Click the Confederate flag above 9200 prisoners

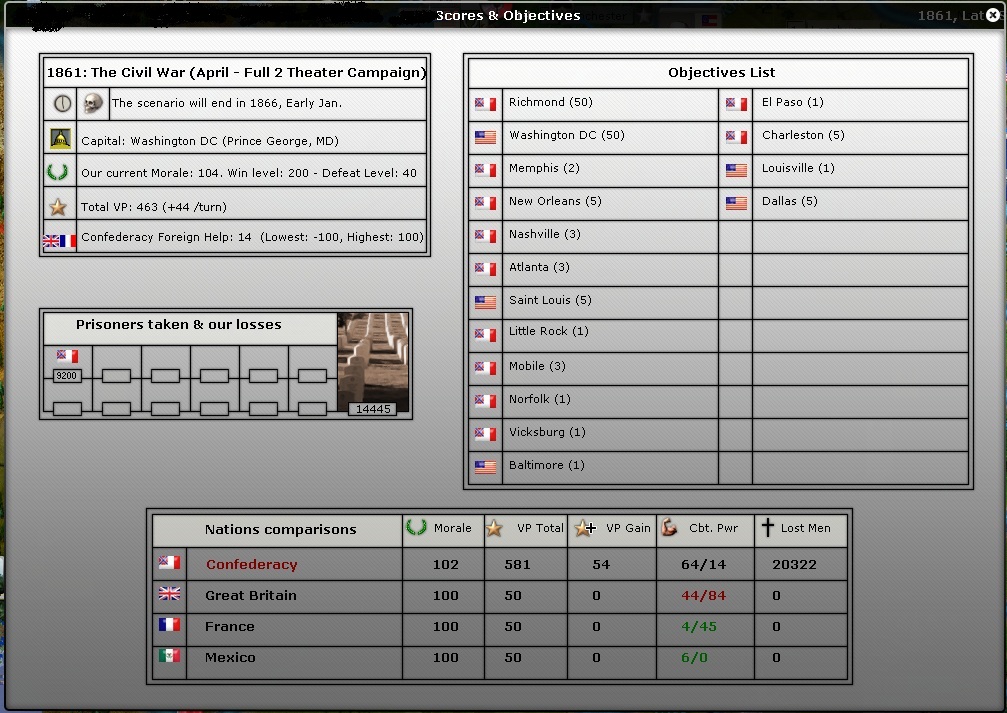coord(67,356)
